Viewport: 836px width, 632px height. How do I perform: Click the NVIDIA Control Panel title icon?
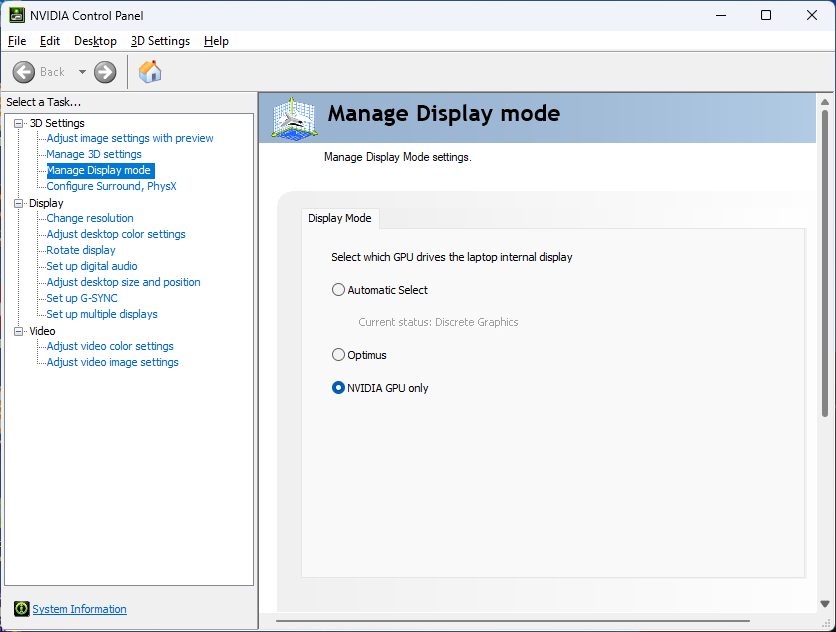click(17, 15)
